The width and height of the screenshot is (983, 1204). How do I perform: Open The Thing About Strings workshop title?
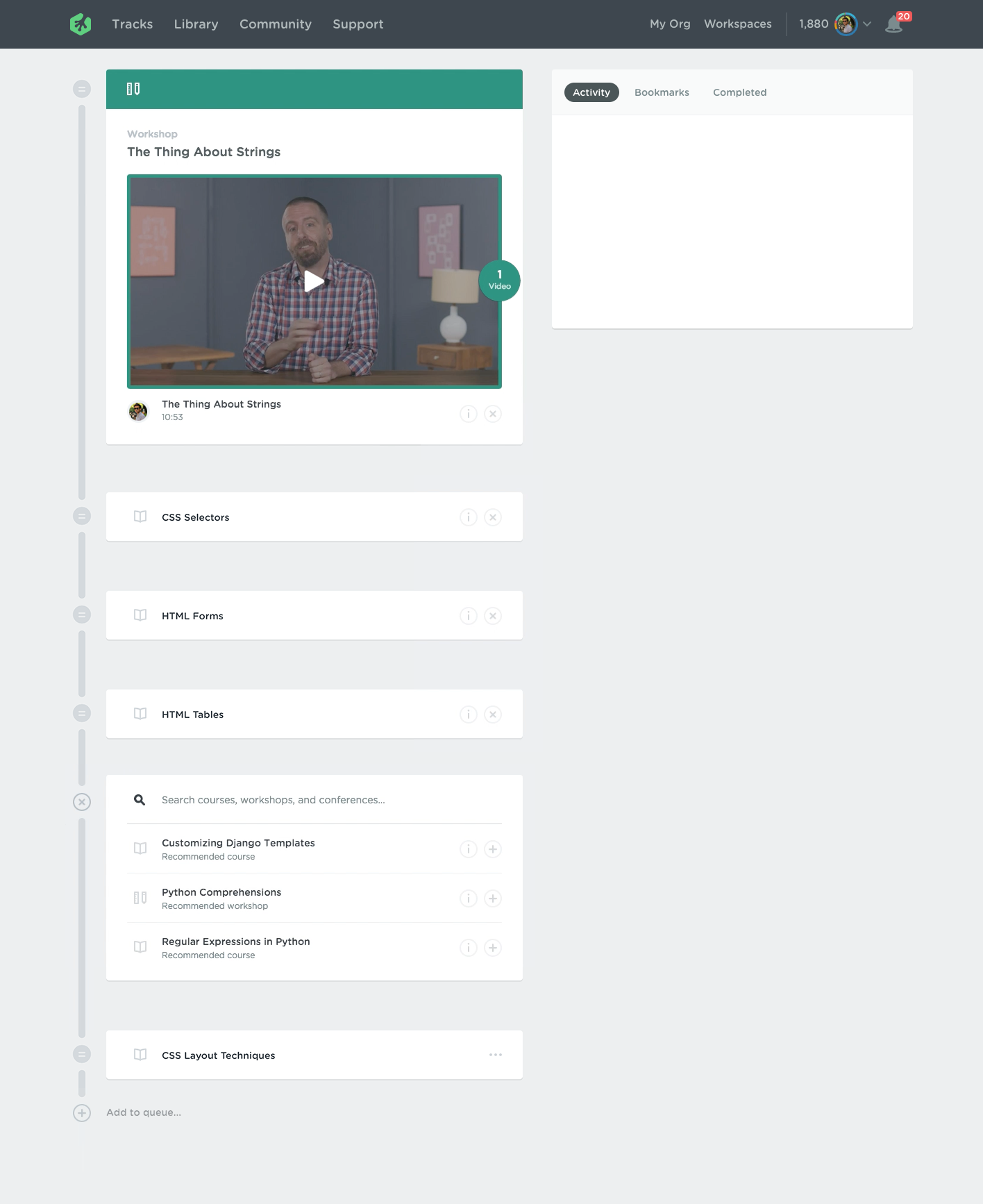(x=204, y=152)
